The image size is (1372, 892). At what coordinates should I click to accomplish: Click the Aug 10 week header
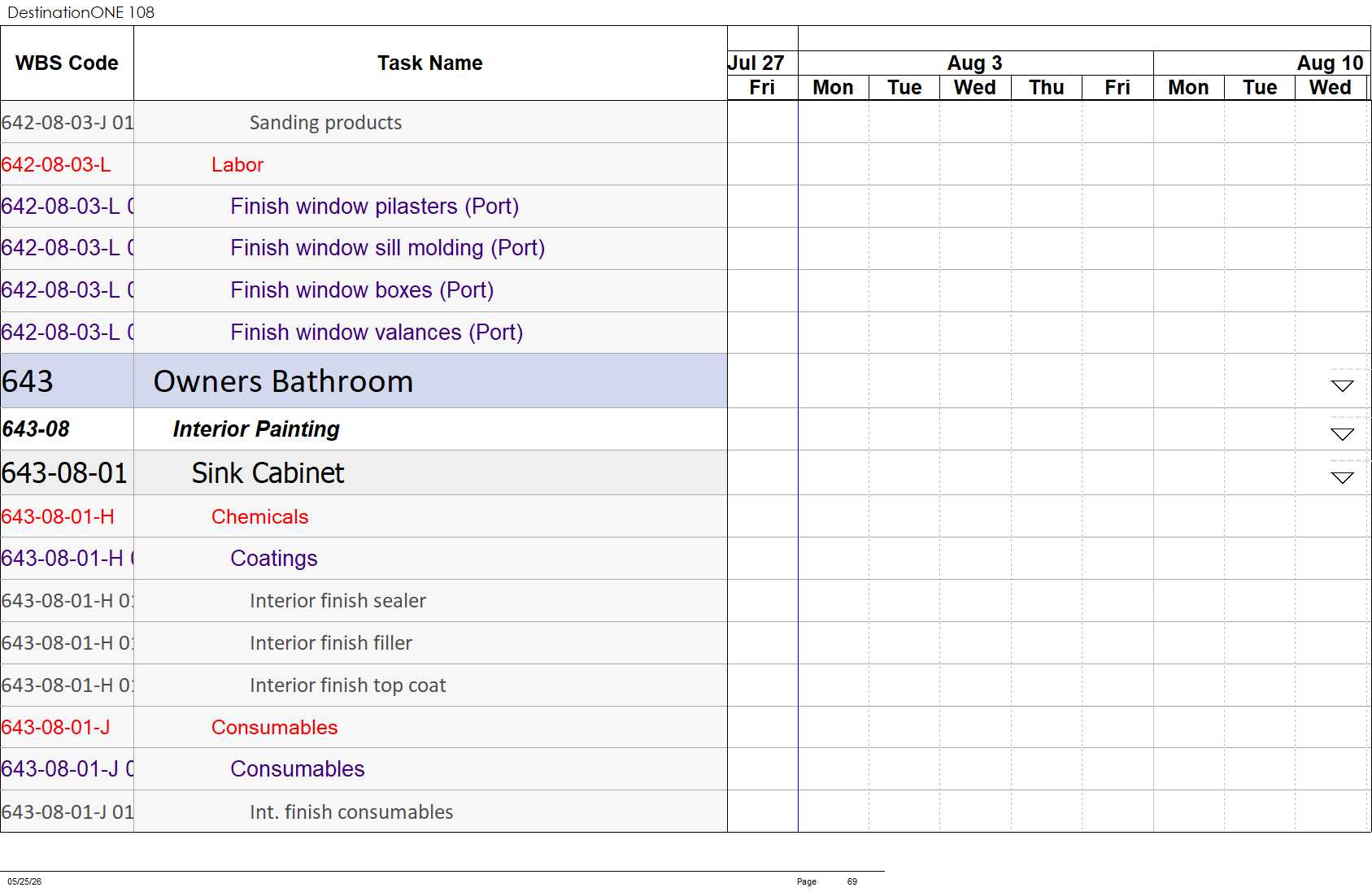click(1330, 63)
